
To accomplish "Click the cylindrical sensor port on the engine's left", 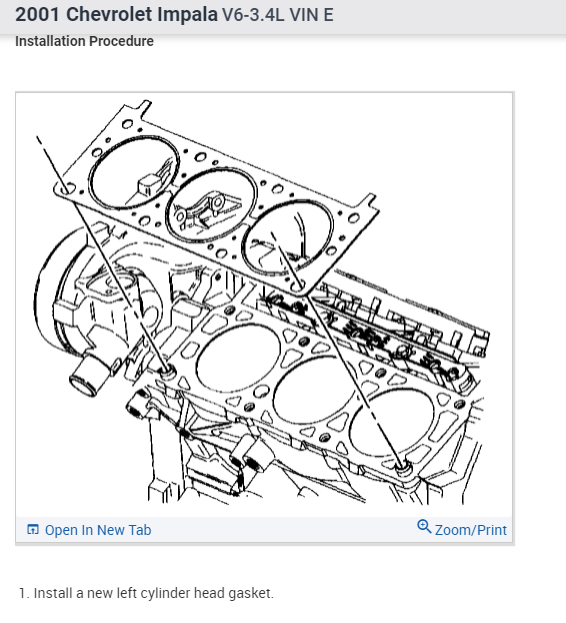I will tap(91, 375).
